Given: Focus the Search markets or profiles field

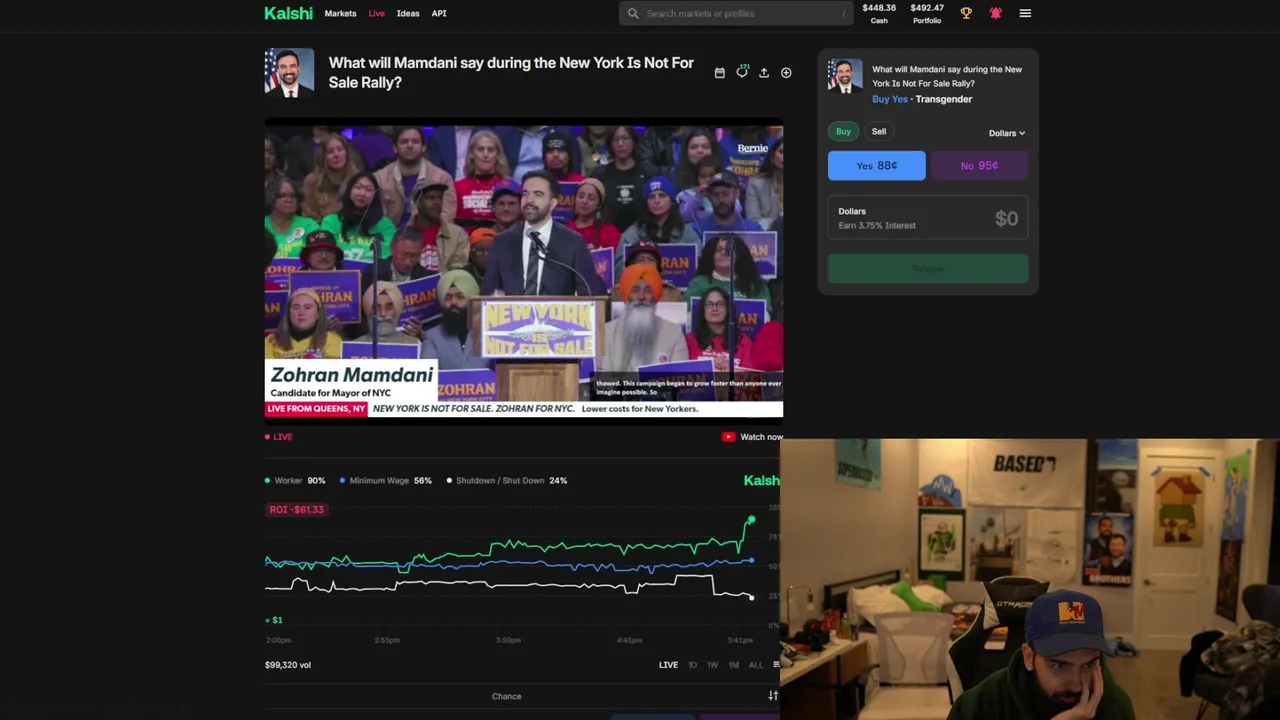Looking at the screenshot, I should [x=736, y=13].
